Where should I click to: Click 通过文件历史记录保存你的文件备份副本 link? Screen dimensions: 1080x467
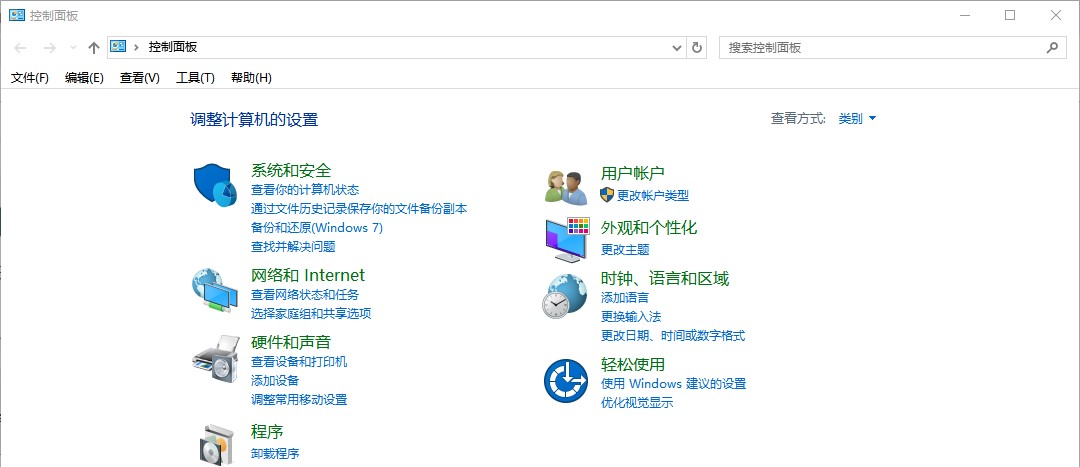[x=359, y=208]
